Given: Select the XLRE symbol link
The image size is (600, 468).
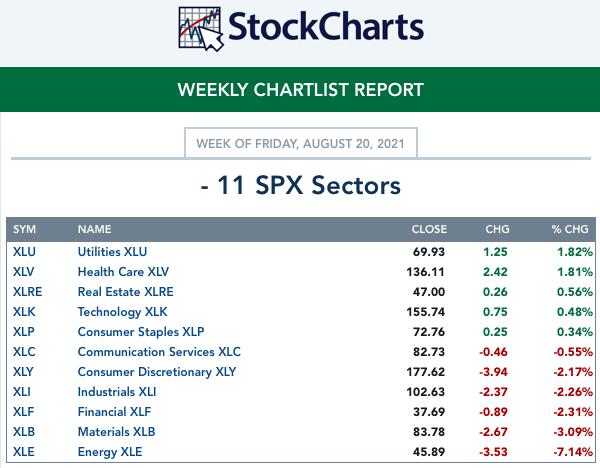Looking at the screenshot, I should point(27,292).
